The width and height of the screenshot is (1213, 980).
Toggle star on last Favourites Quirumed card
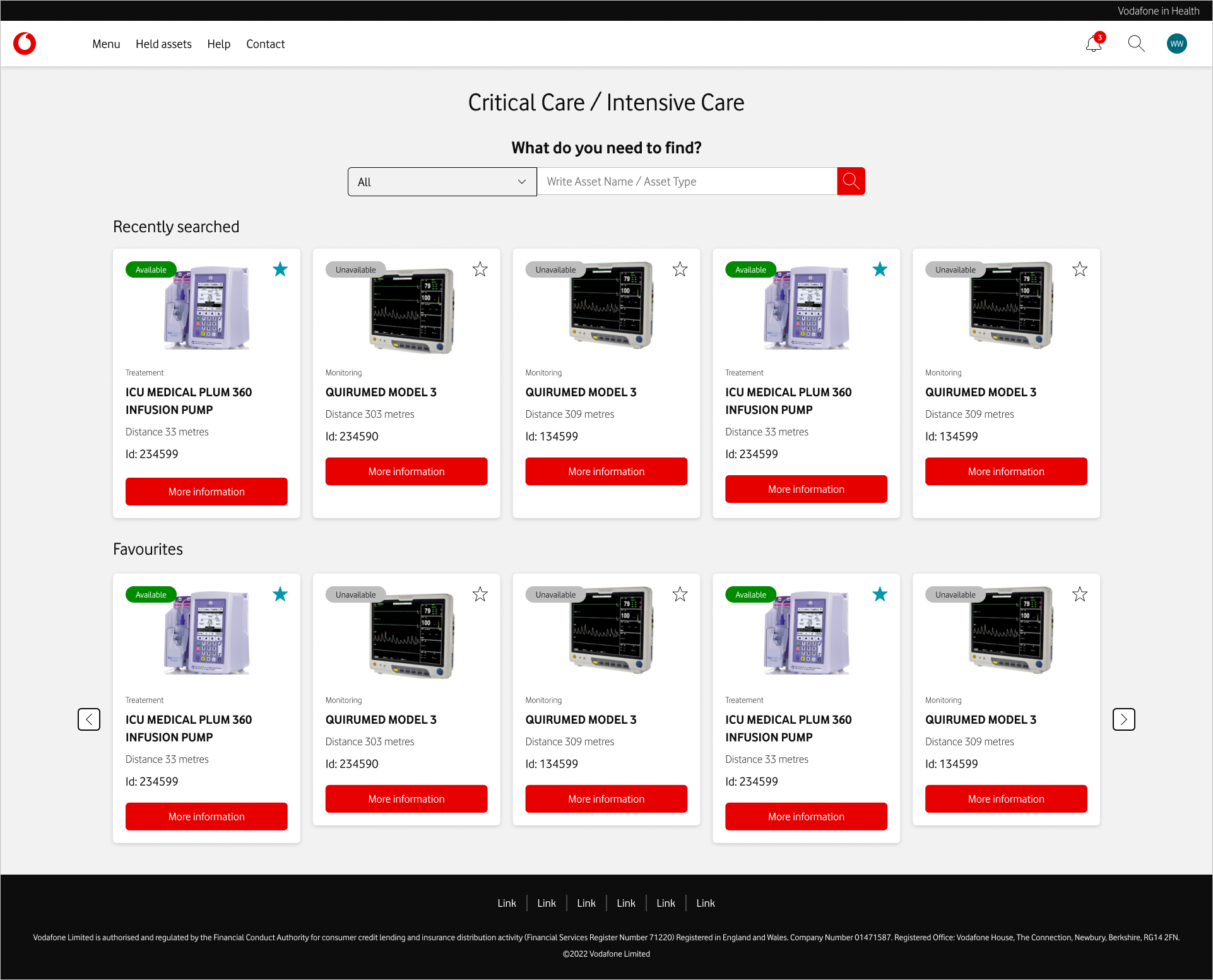[1079, 594]
